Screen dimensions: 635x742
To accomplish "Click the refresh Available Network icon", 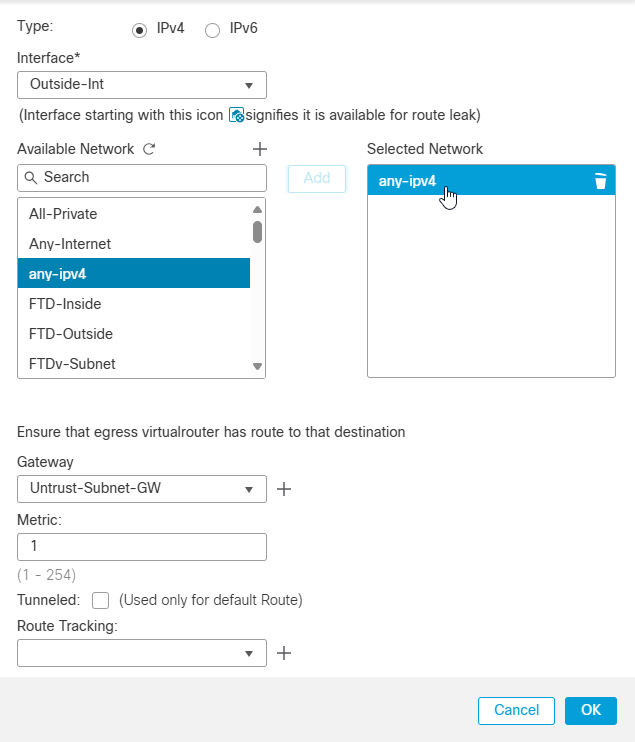I will point(149,149).
